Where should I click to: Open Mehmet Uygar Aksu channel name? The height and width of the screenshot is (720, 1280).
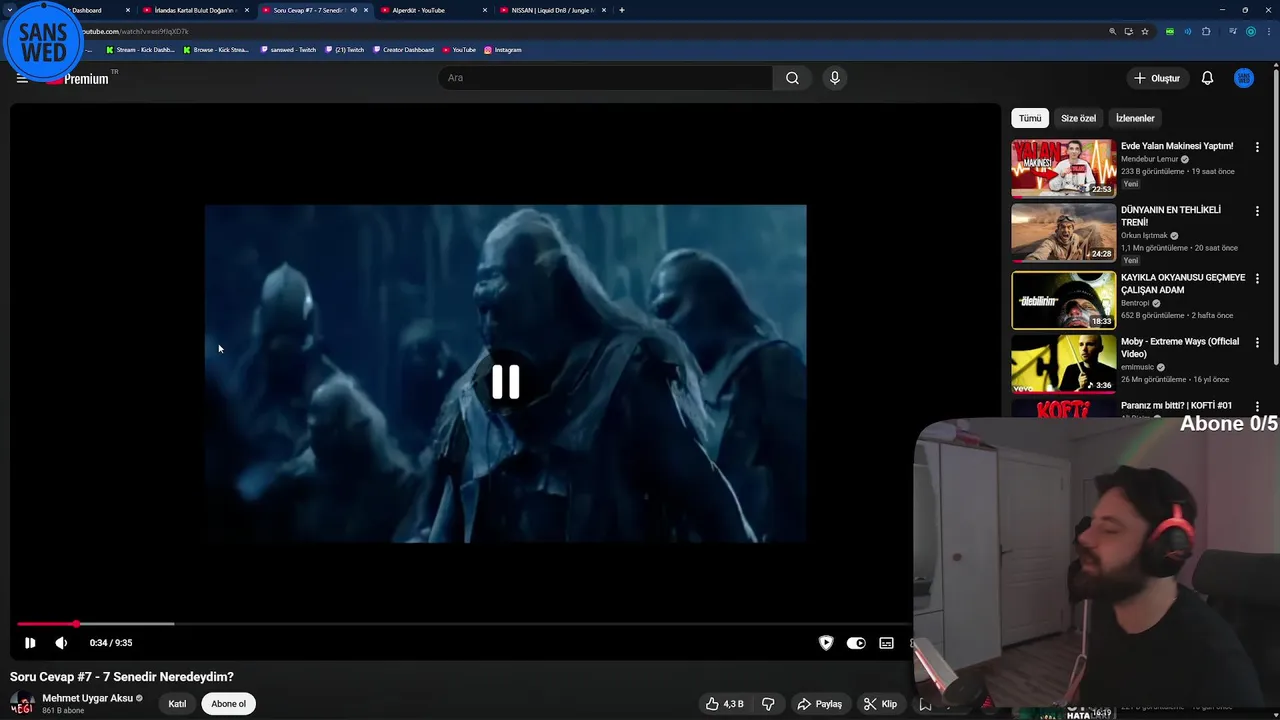pyautogui.click(x=87, y=698)
